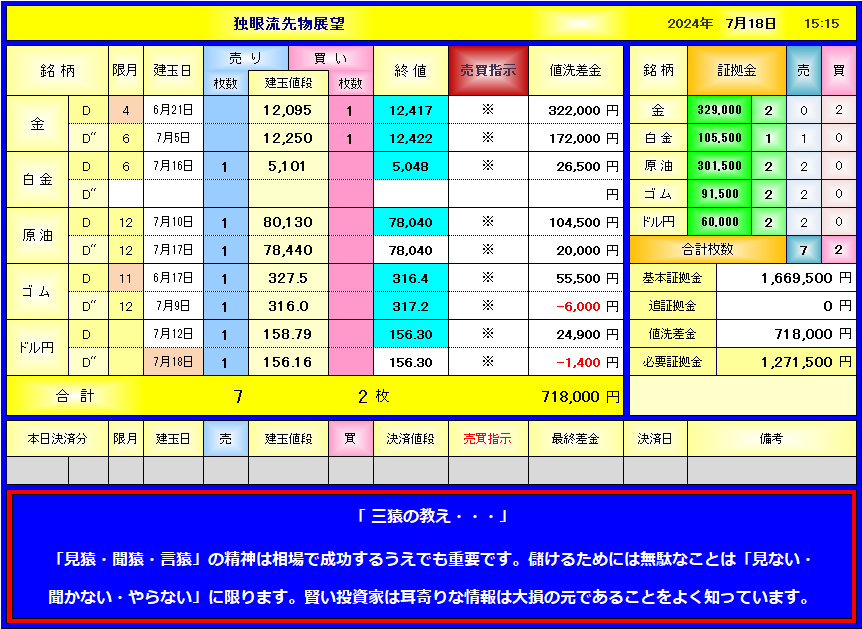
Task: Select the 値洗差金 summary value 718,000 円
Action: pos(786,334)
